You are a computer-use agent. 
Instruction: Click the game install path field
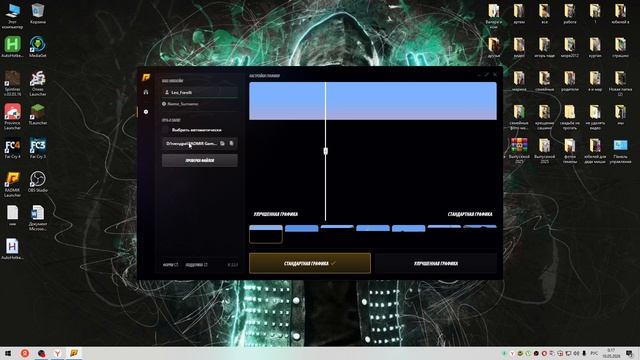coord(200,144)
